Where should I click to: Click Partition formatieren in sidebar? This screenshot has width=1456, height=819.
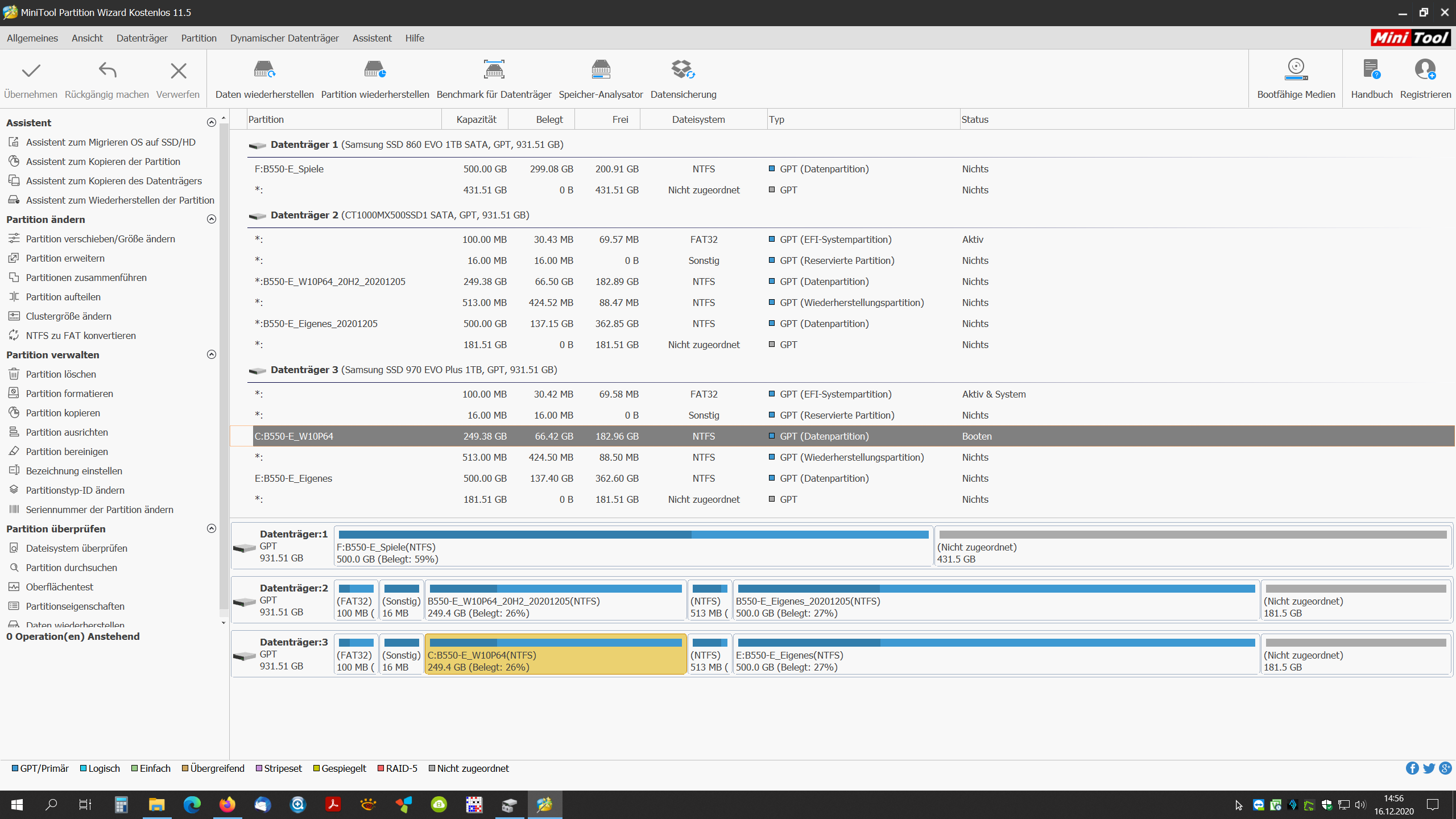click(x=69, y=394)
